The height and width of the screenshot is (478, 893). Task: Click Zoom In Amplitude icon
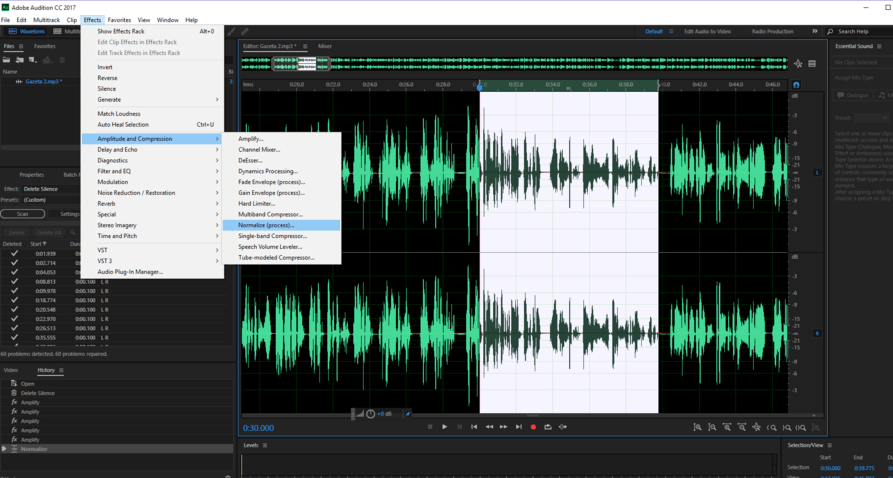697,427
